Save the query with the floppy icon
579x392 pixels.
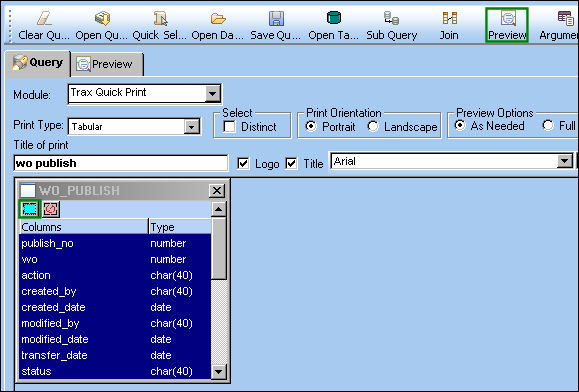click(x=276, y=18)
